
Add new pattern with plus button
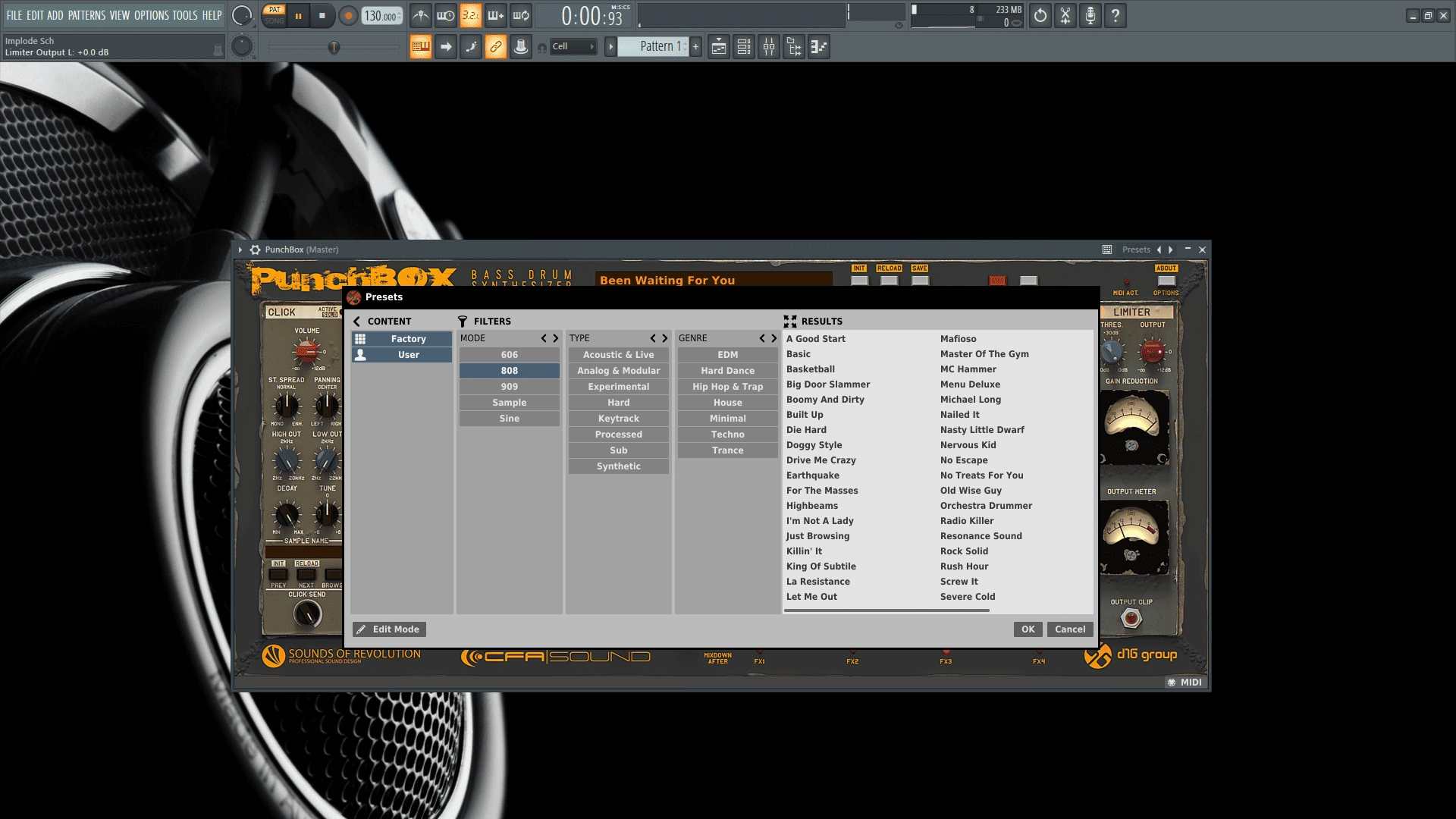coord(695,47)
